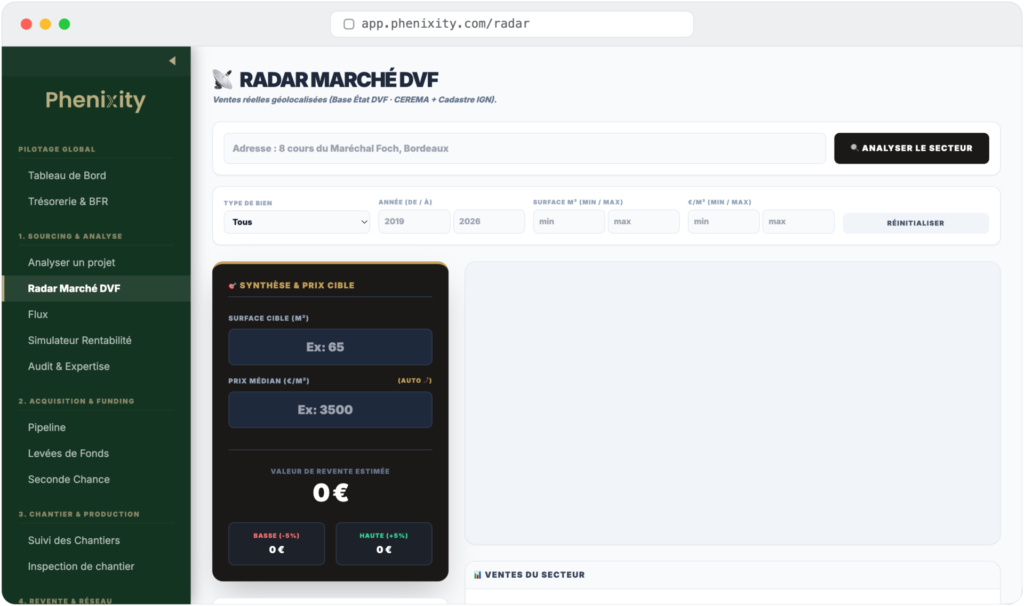1024x606 pixels.
Task: Click the Réinitialiser filters button
Action: pyautogui.click(x=915, y=223)
